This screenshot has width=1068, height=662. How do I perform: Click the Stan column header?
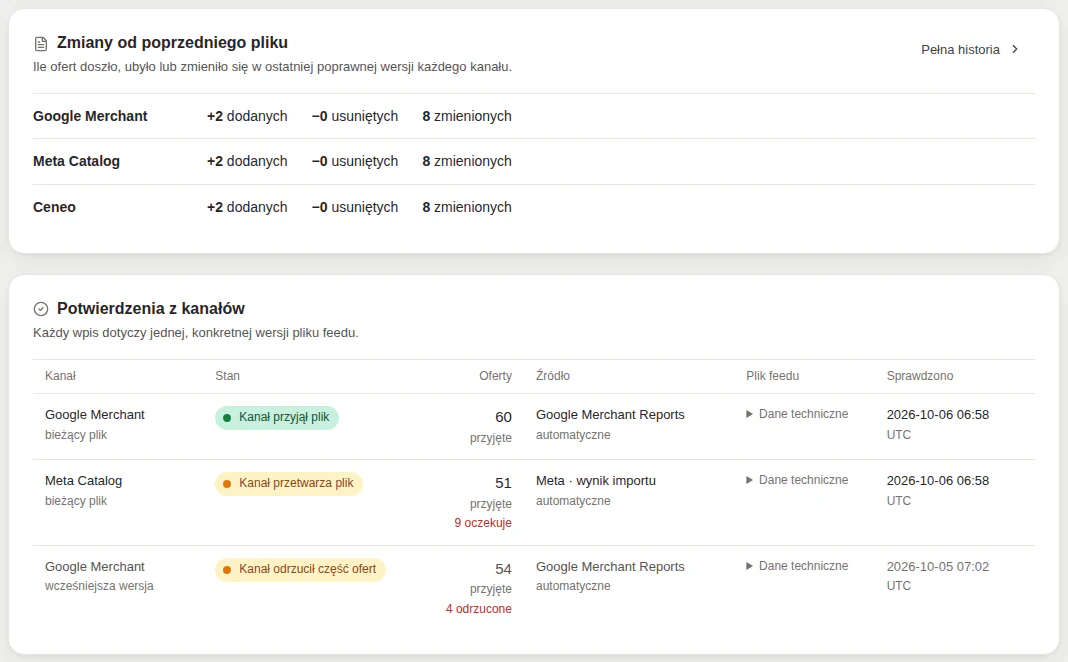coord(227,376)
